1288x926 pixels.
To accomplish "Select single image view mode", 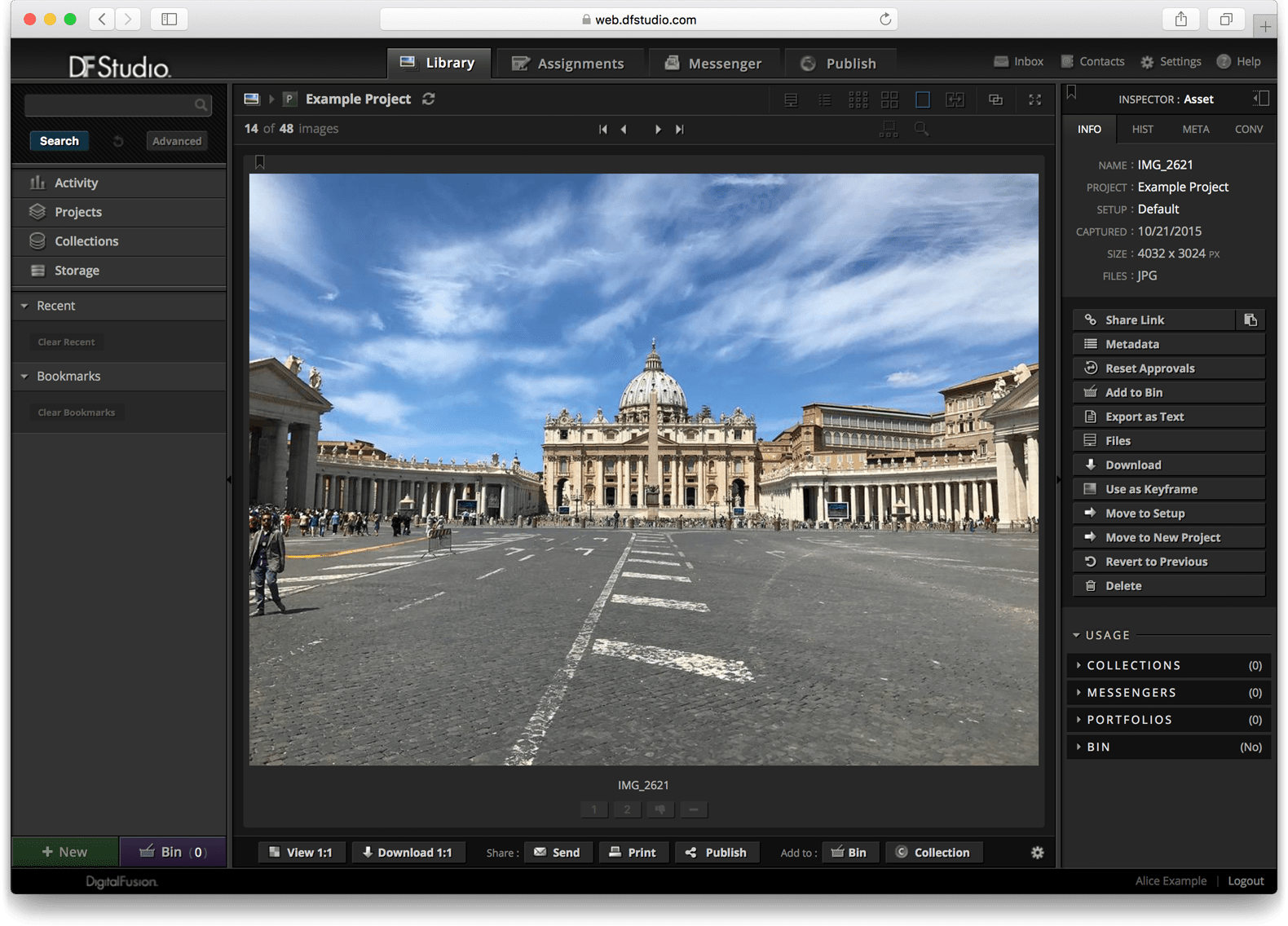I will coord(923,99).
